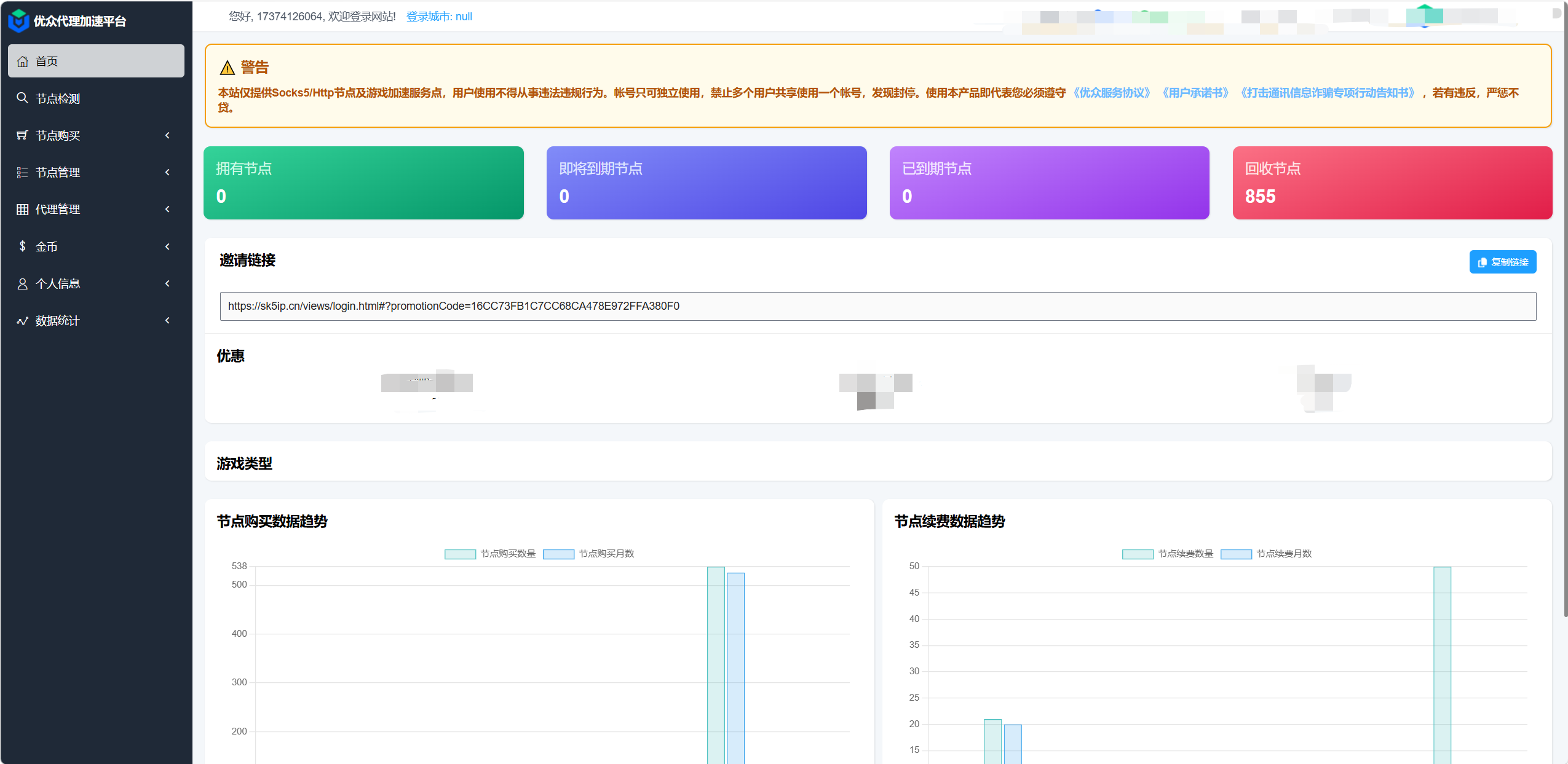Viewport: 1568px width, 764px height.
Task: Open the 首页 menu item
Action: (96, 61)
